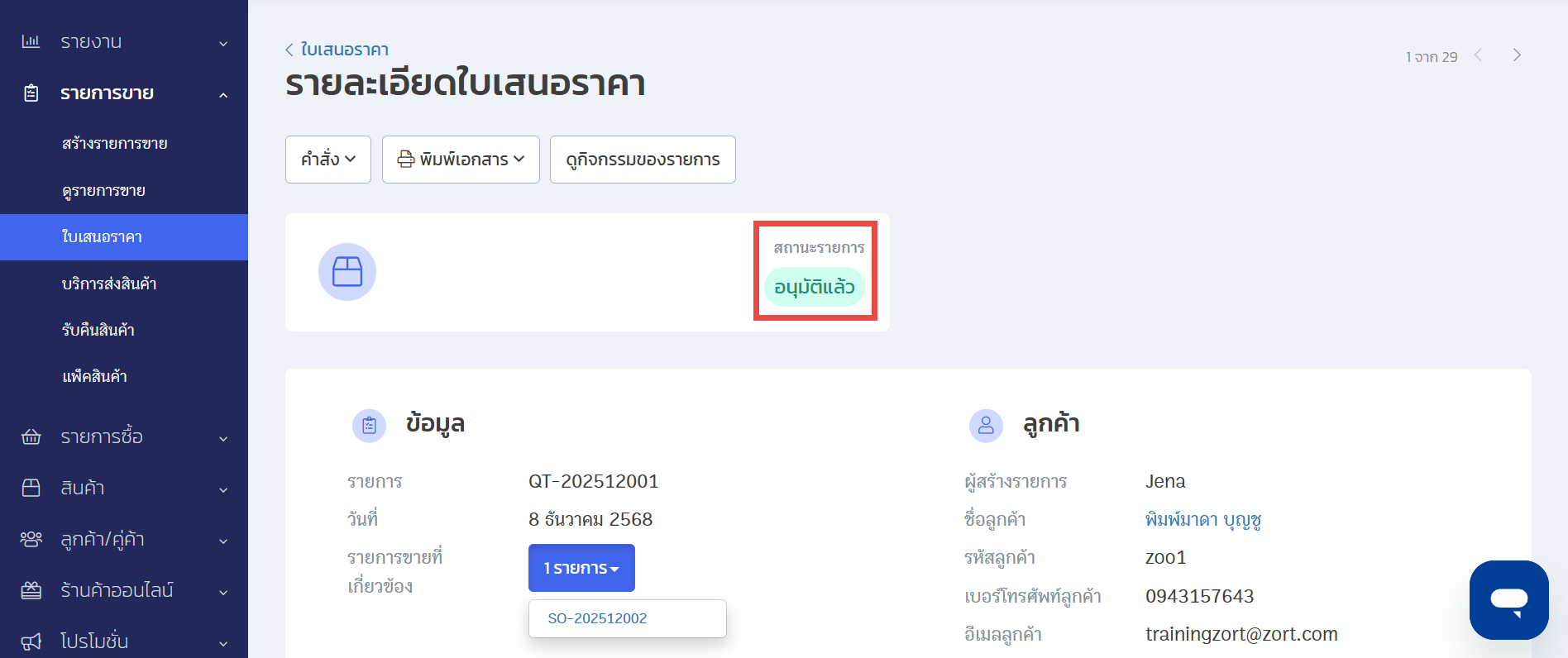Go to the next quotation arrow
1568x658 pixels.
pyautogui.click(x=1517, y=55)
